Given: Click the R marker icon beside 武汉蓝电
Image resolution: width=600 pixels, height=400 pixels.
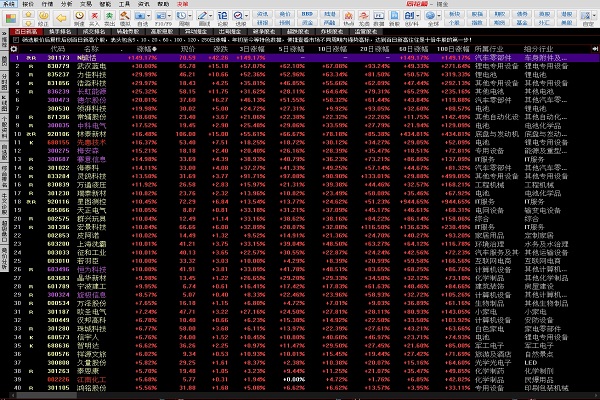Looking at the screenshot, I should point(31,65).
